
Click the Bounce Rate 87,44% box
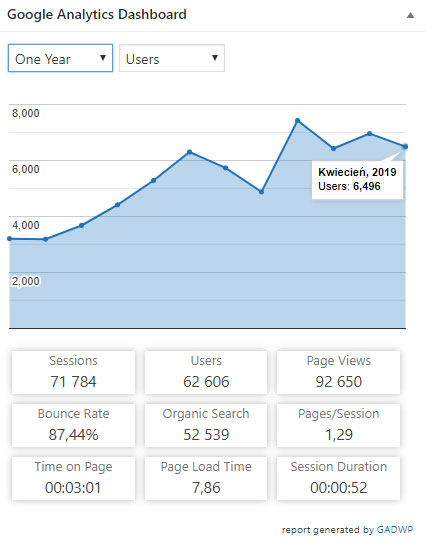[73, 425]
